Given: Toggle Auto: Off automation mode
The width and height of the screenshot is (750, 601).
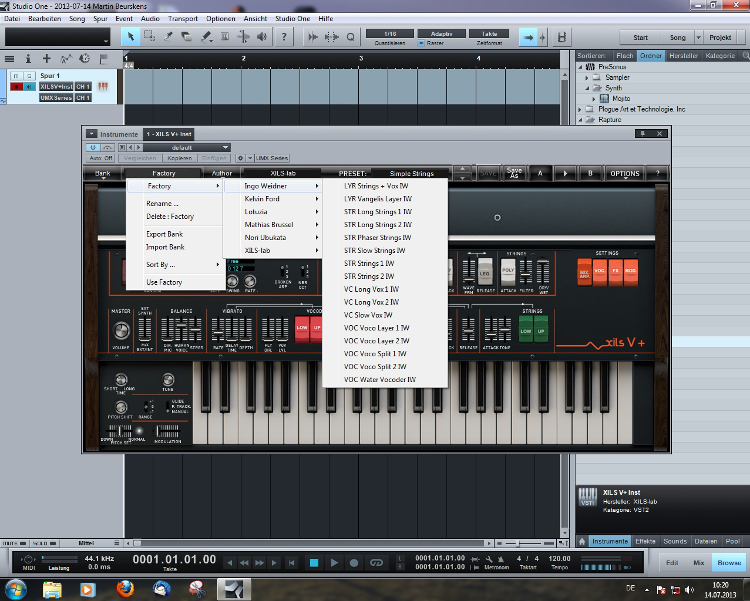Looking at the screenshot, I should 100,158.
